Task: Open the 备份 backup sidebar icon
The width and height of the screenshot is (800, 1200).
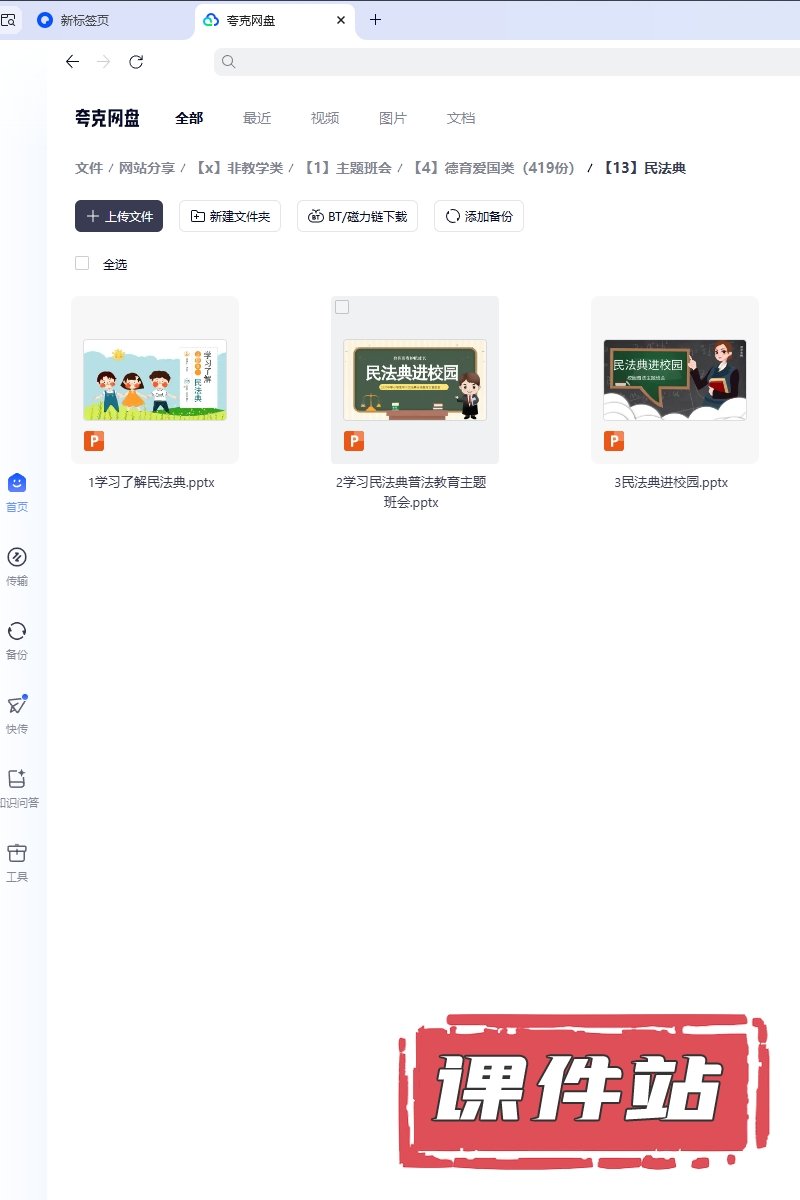Action: click(x=17, y=631)
